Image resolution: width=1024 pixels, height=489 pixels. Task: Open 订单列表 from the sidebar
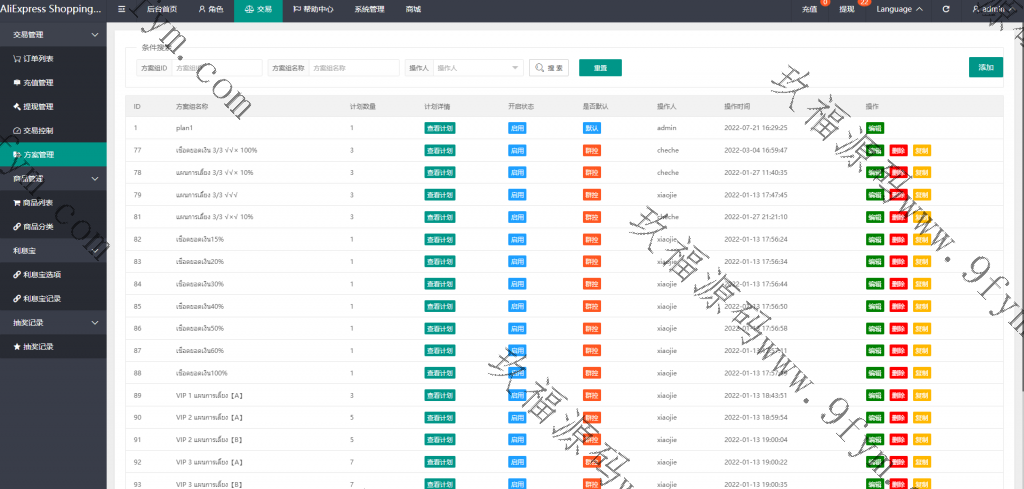pos(38,58)
